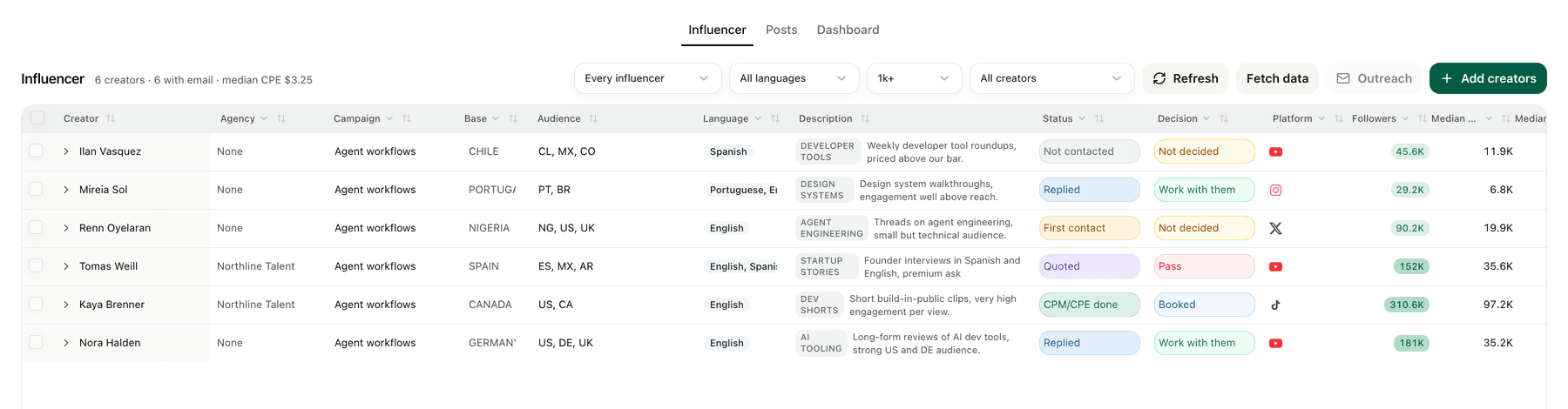Sort table using Audience sort arrows
The height and width of the screenshot is (409, 1568).
[593, 118]
